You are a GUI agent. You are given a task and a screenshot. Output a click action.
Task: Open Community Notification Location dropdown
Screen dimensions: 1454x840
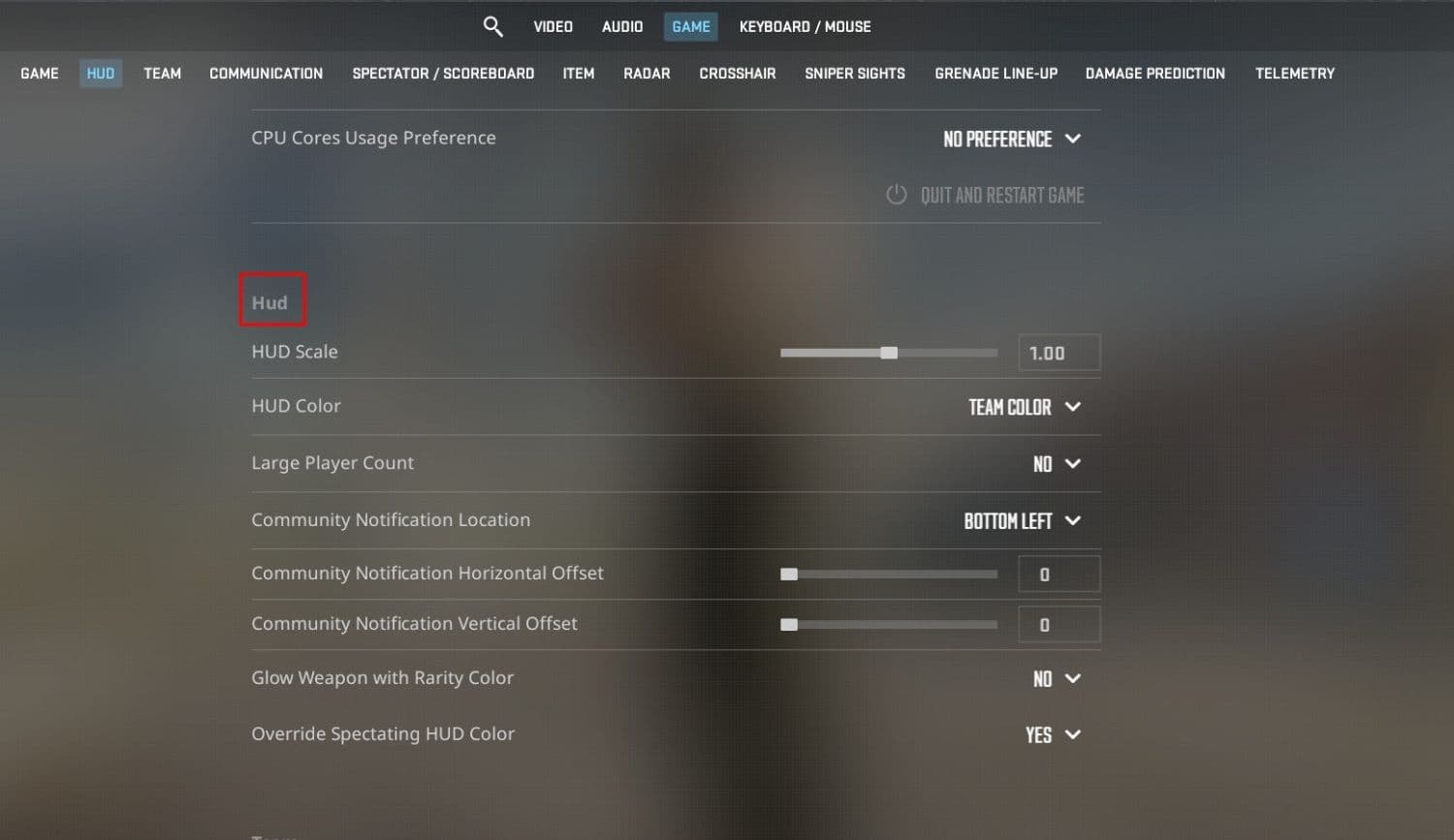(x=1022, y=521)
